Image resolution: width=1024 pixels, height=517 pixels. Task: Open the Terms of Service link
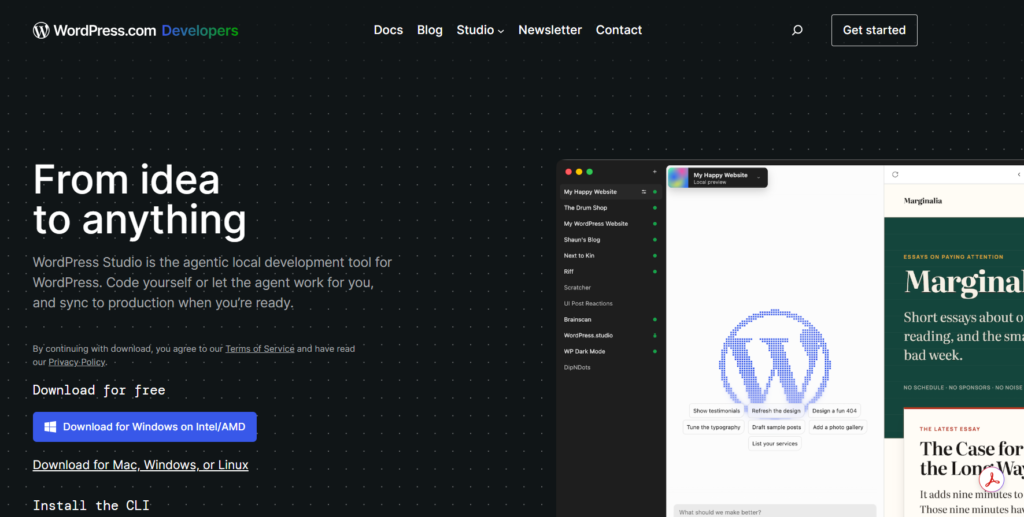[x=260, y=349]
